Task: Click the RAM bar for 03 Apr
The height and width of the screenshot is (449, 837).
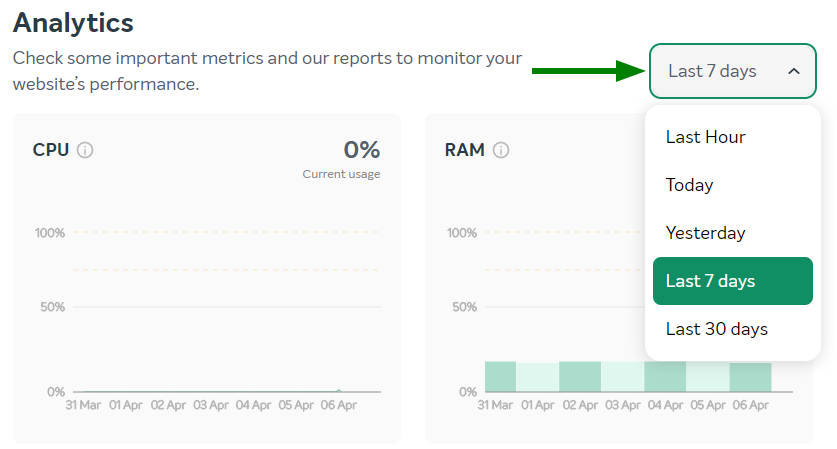Action: 622,378
